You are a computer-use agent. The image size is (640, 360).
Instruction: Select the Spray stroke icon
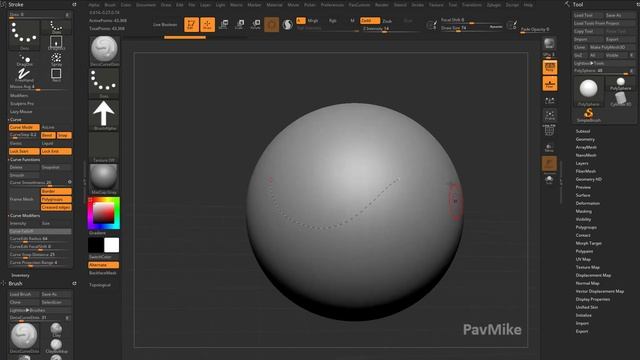click(56, 60)
